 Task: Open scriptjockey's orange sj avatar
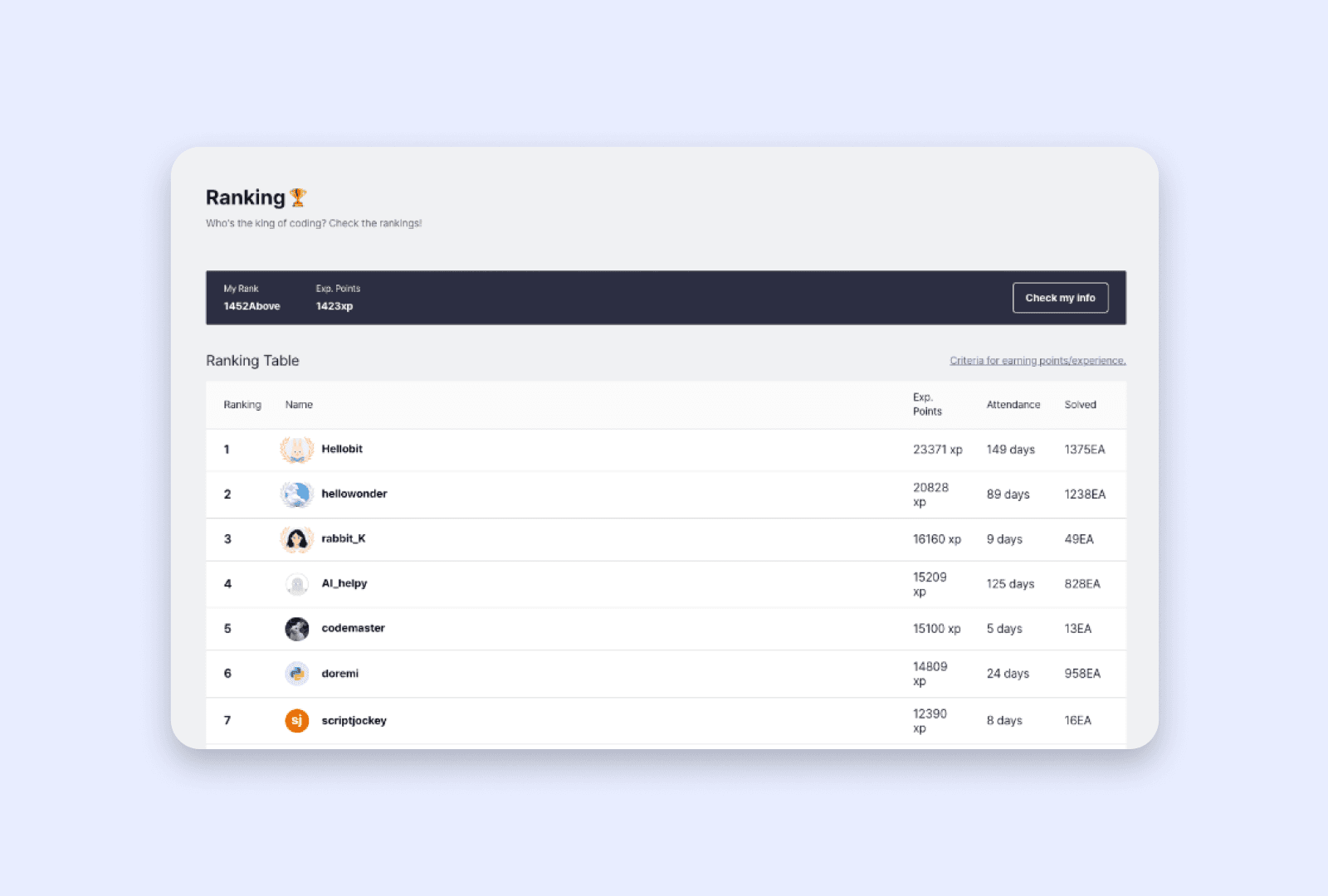pyautogui.click(x=296, y=720)
